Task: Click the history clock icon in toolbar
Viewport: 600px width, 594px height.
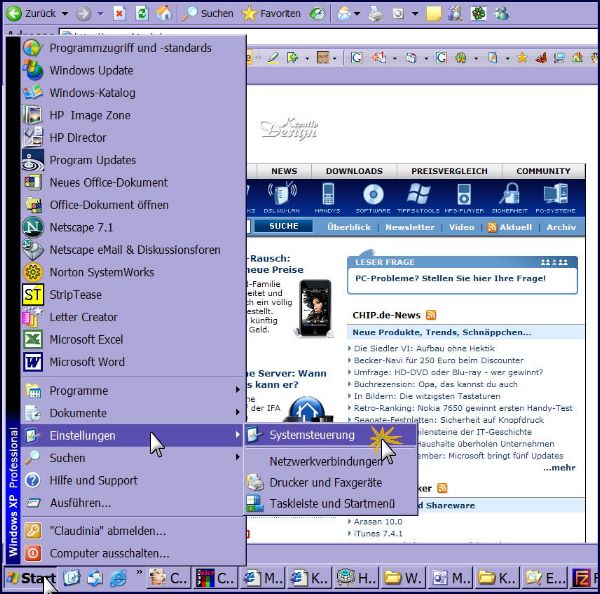Action: click(317, 14)
